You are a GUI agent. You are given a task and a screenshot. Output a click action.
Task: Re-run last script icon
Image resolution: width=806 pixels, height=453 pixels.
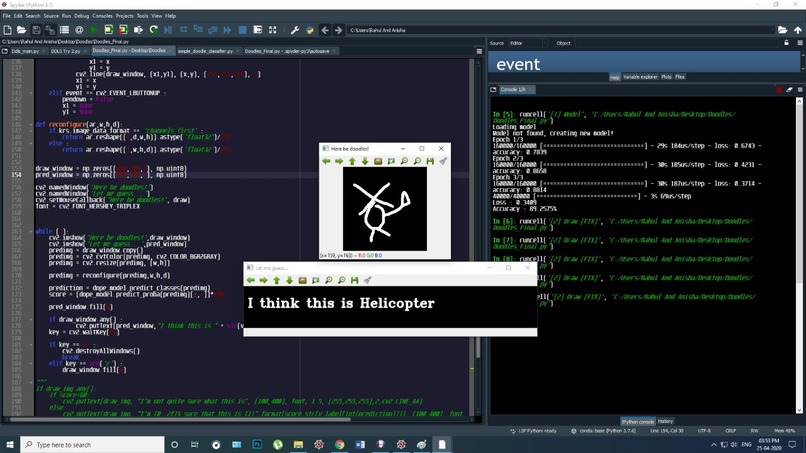153,30
